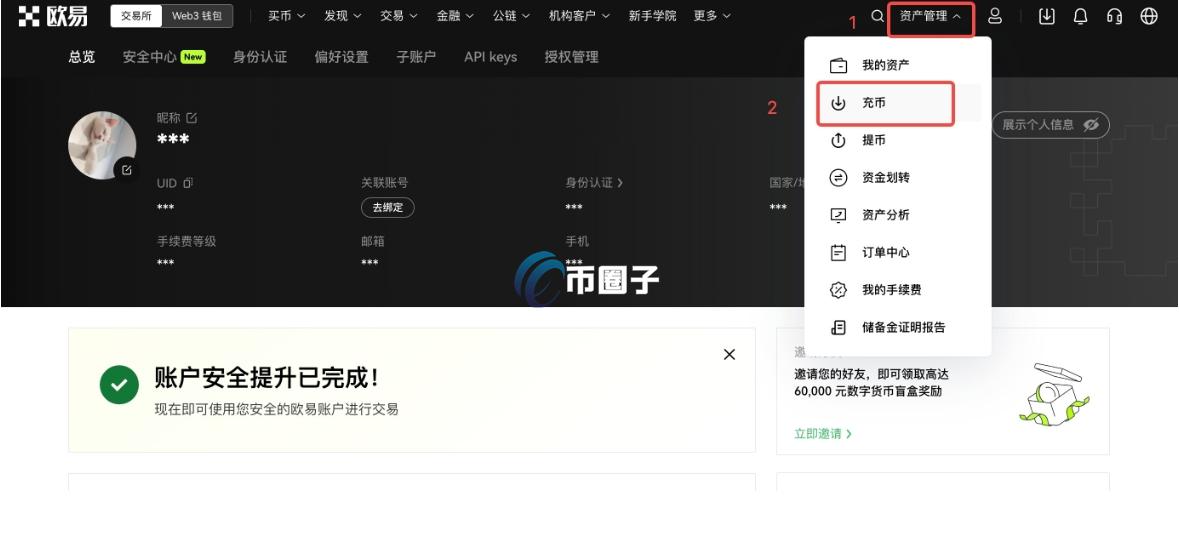1179x559 pixels.
Task: Click the 立即邀请 link
Action: click(x=823, y=434)
